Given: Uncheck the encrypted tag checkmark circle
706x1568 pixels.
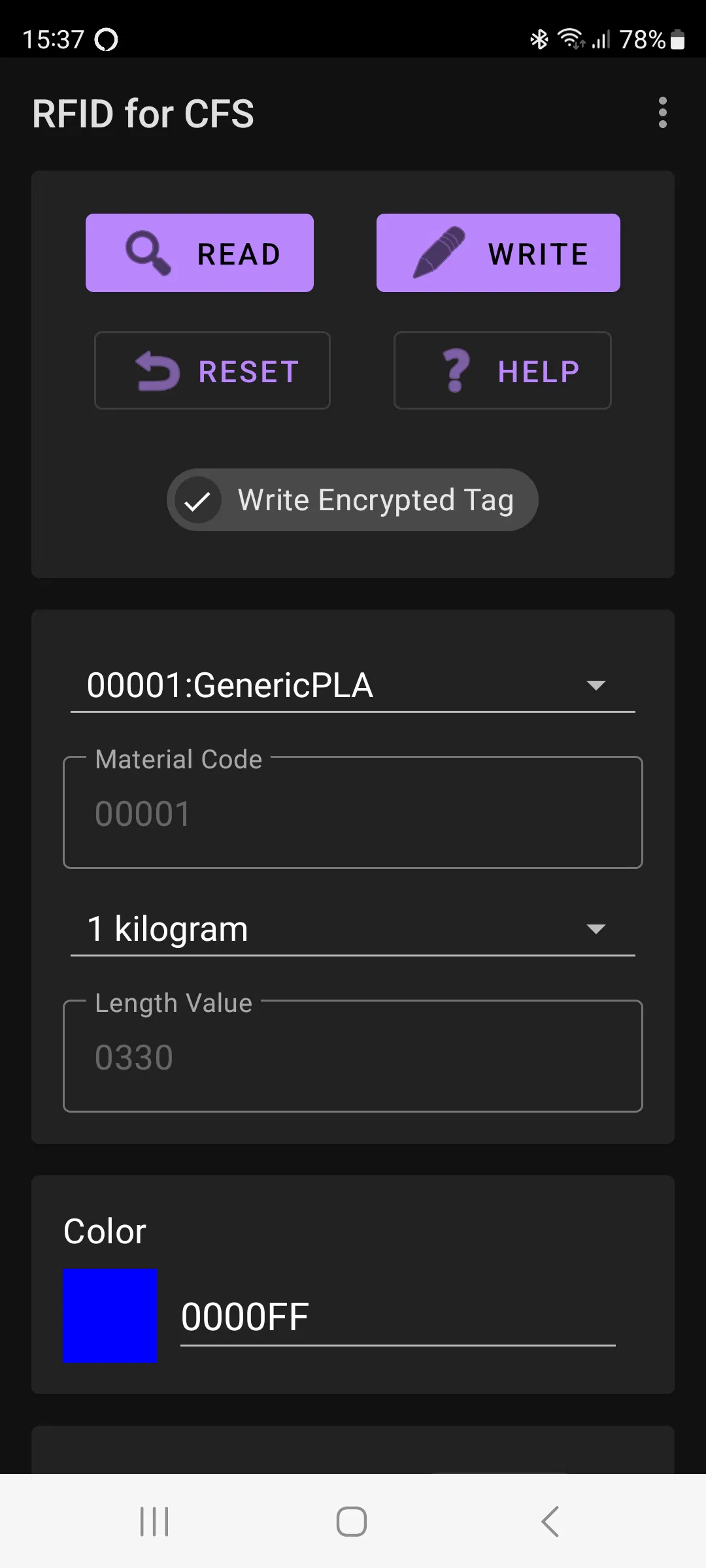Looking at the screenshot, I should [x=197, y=500].
